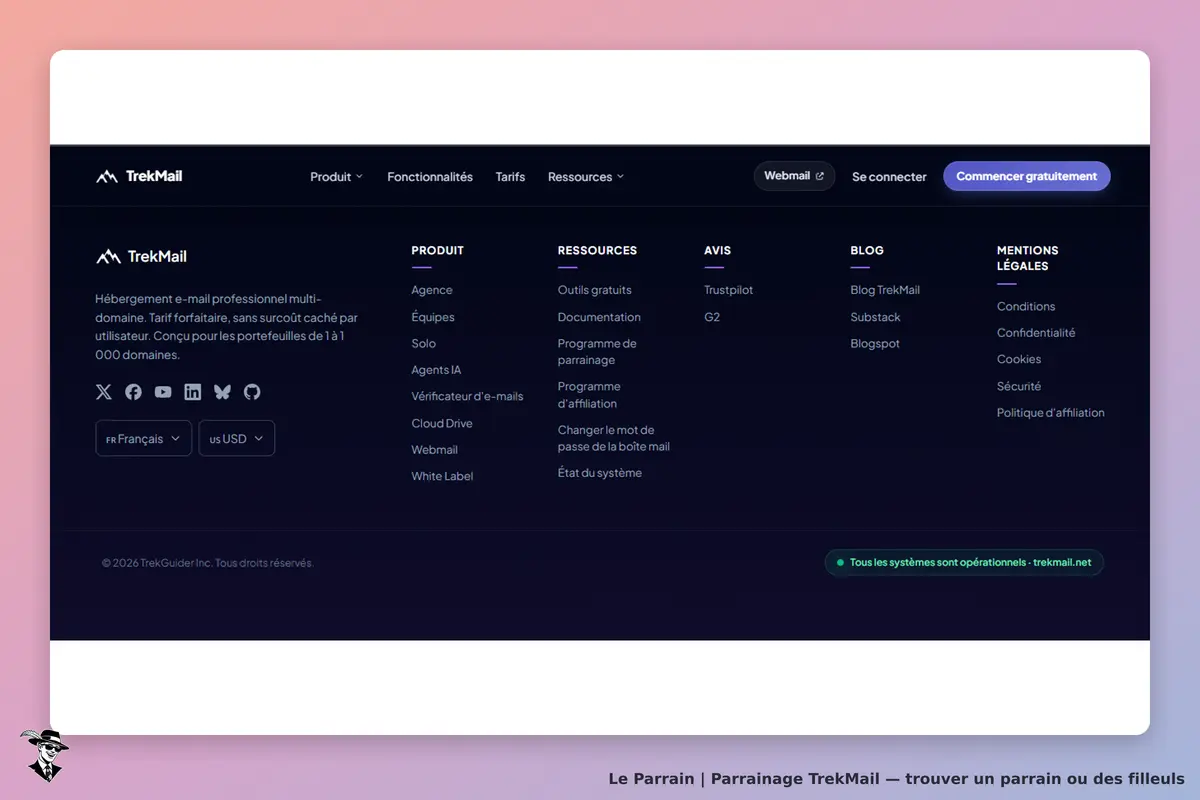Open the YouTube social icon
The width and height of the screenshot is (1200, 800).
163,392
